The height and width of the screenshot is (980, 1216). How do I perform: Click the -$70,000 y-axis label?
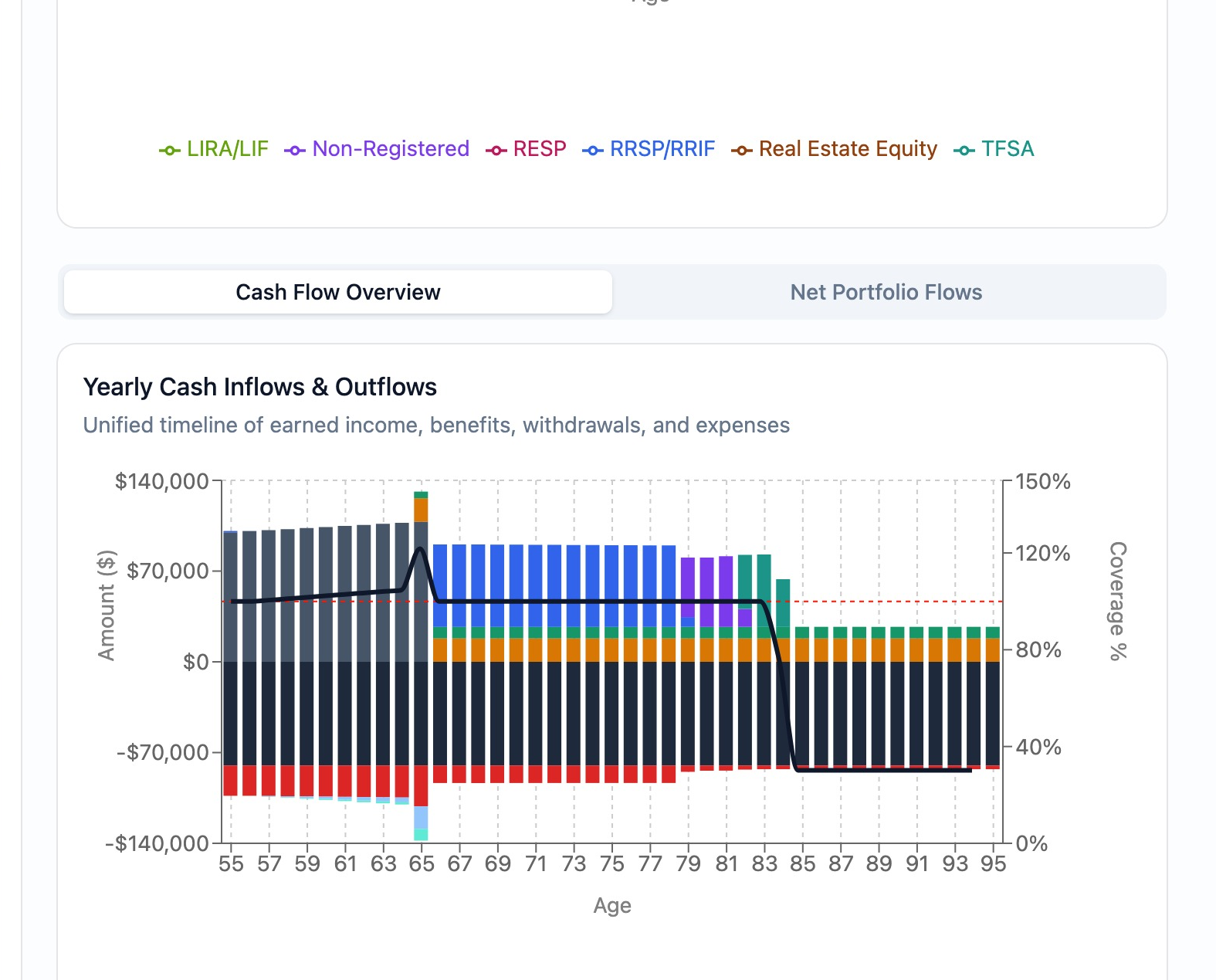tap(163, 752)
